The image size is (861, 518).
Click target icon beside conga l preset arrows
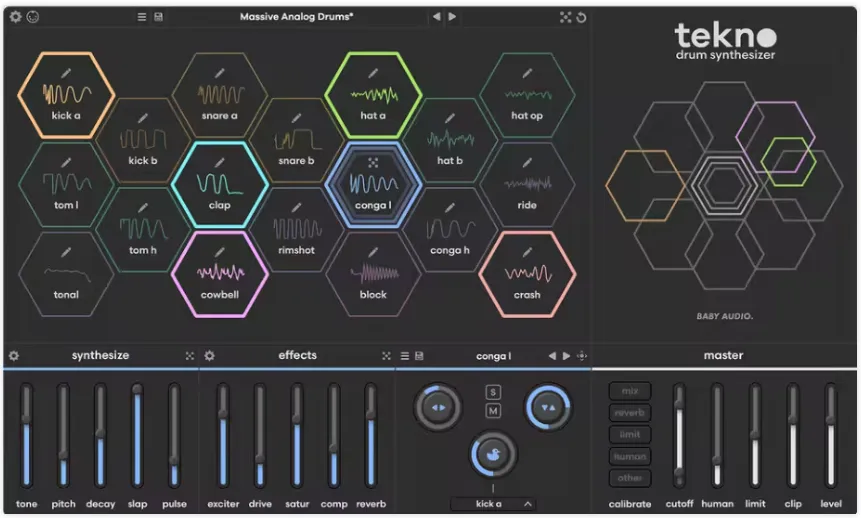tap(582, 356)
